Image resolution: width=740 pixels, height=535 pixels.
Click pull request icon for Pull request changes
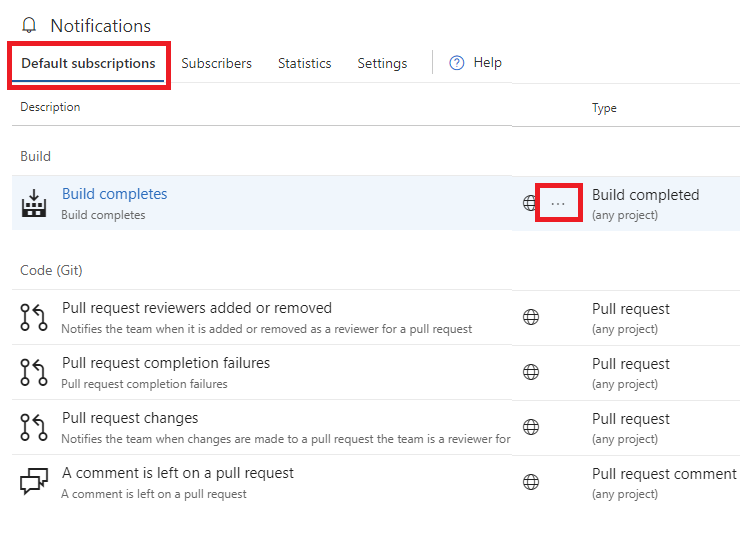[x=34, y=427]
